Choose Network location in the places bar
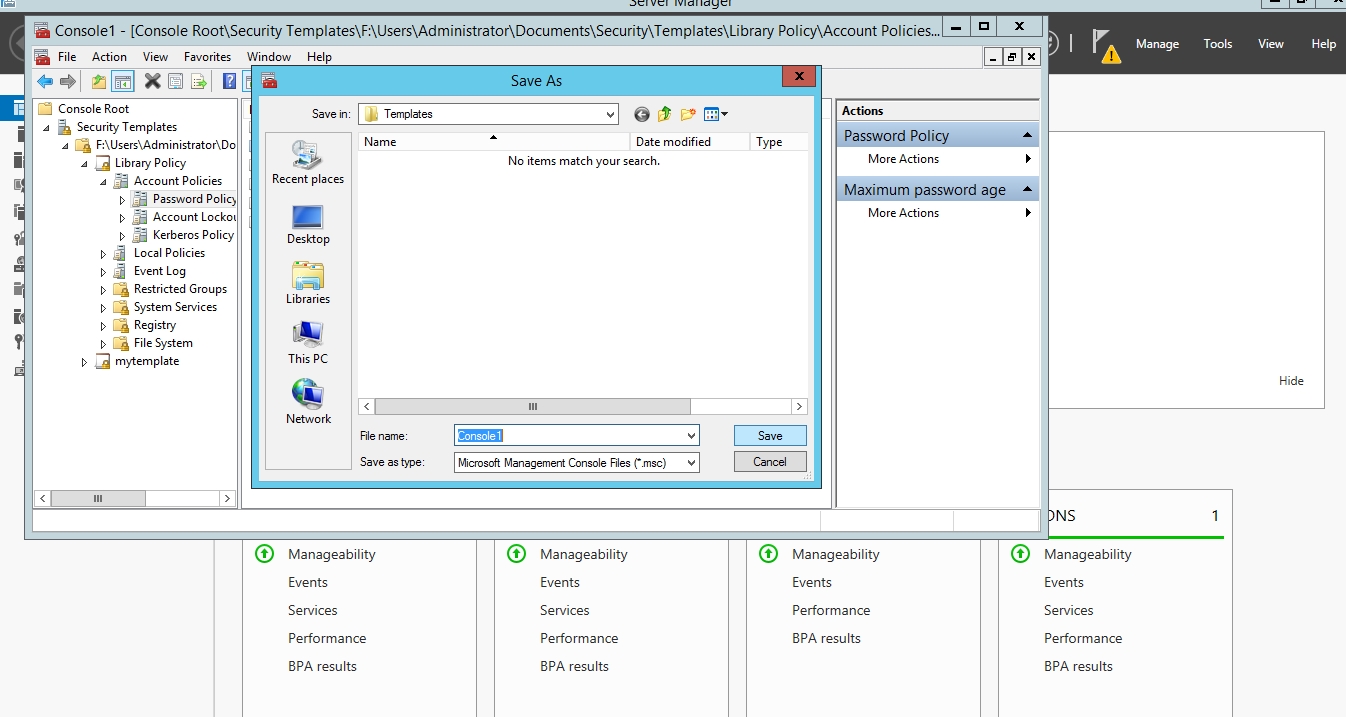The image size is (1346, 717). click(308, 402)
